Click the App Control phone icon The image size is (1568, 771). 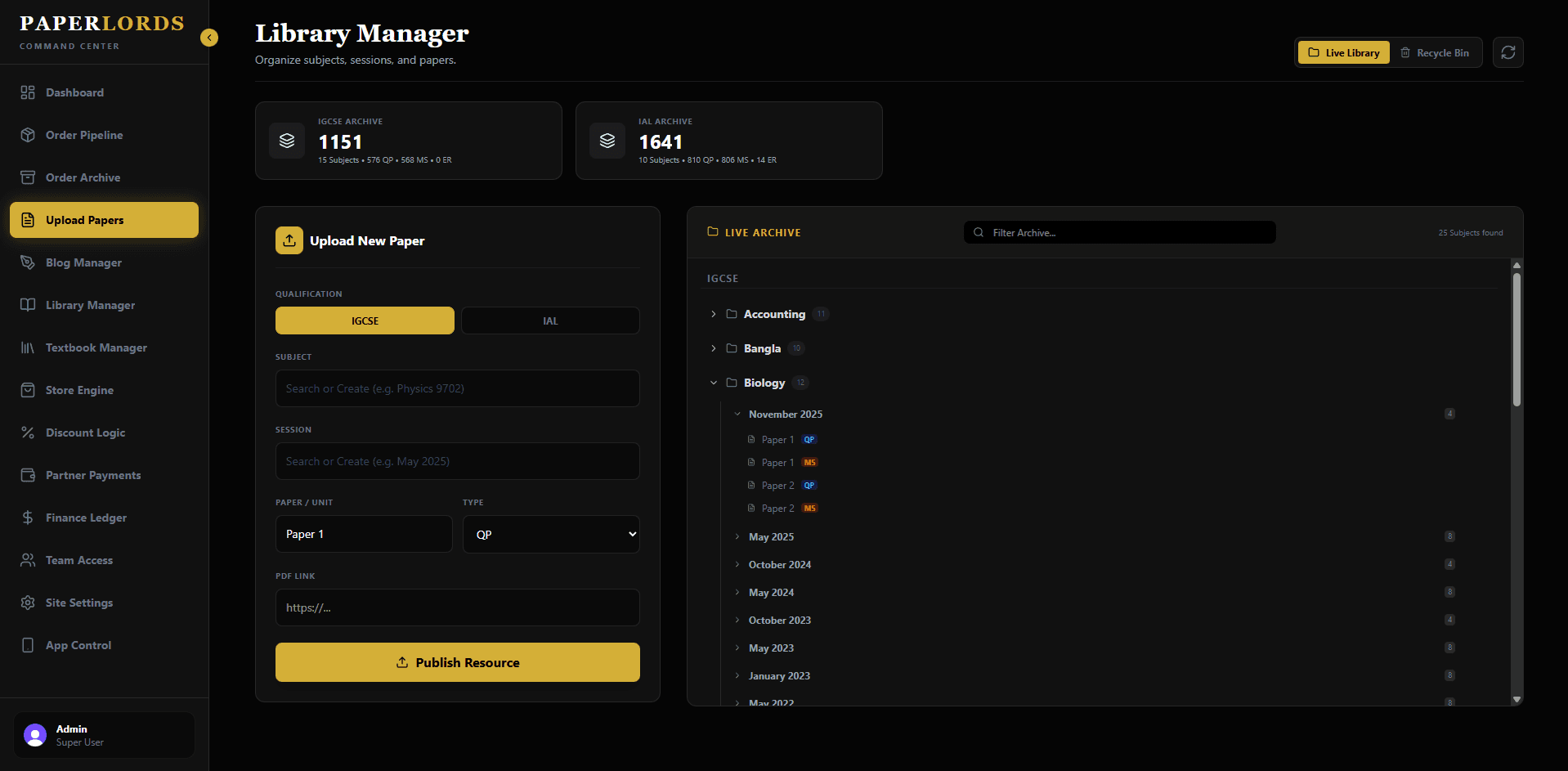pyautogui.click(x=28, y=645)
